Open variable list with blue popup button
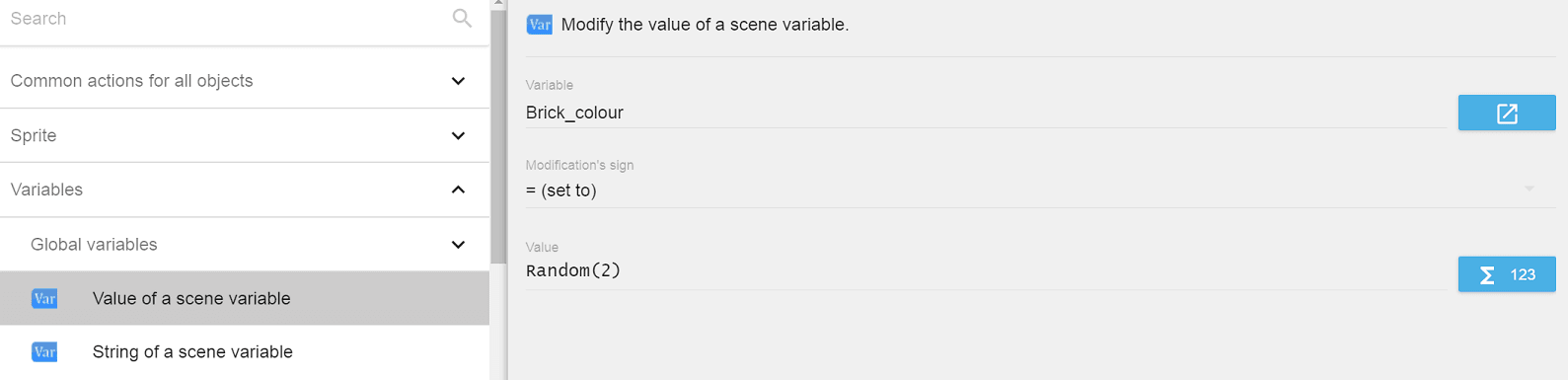This screenshot has height=380, width=1568. pyautogui.click(x=1507, y=114)
